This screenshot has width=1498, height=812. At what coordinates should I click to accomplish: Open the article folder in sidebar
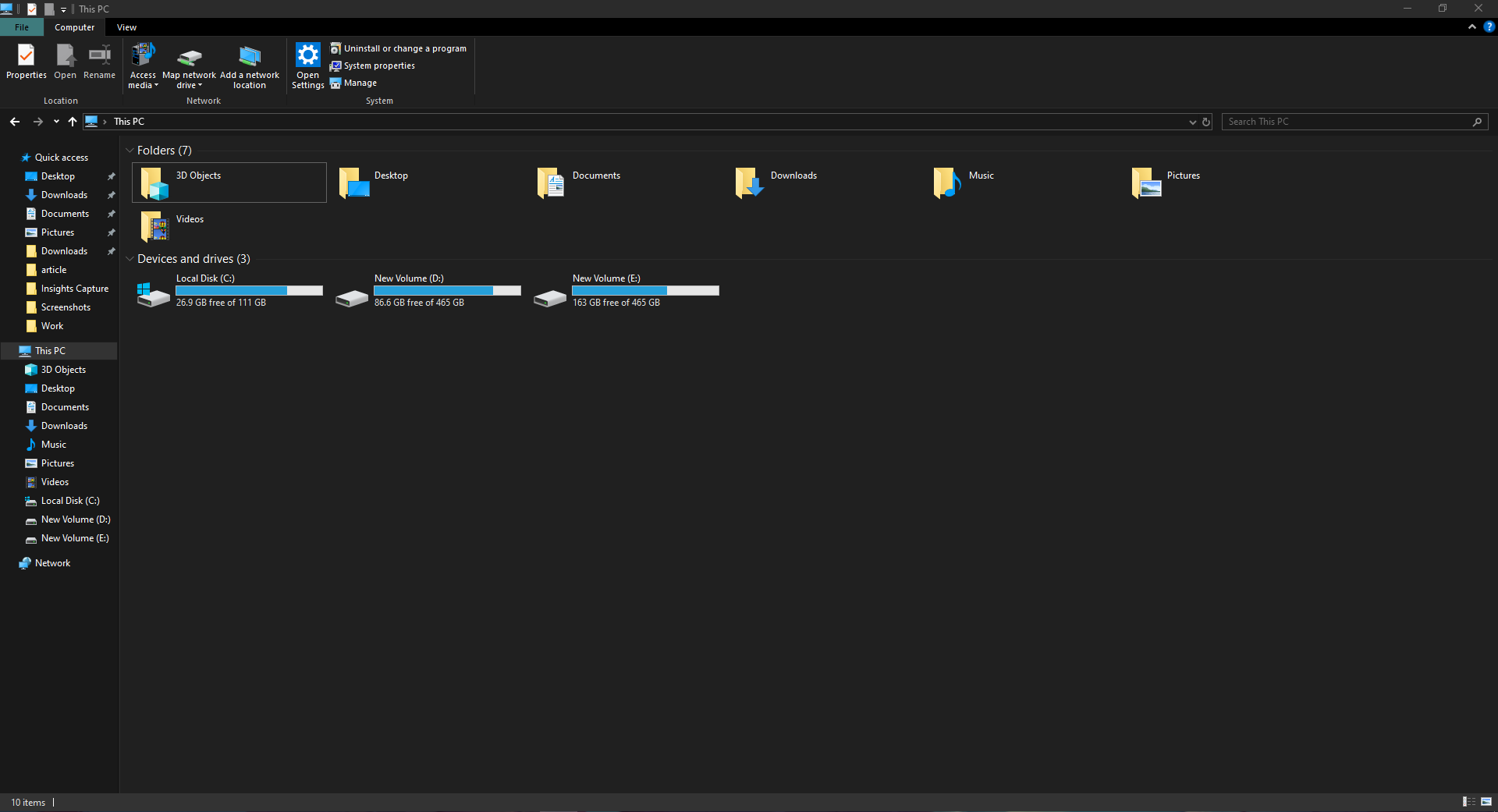(54, 270)
